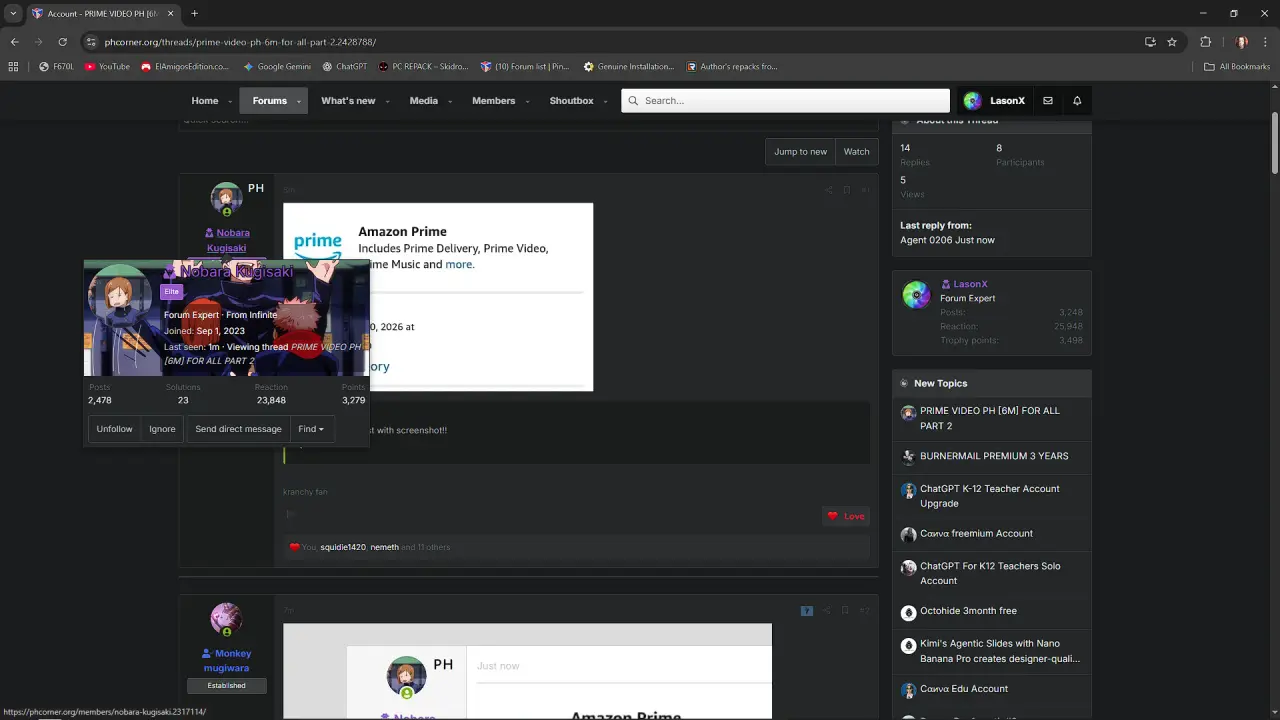Open the Find dropdown in member card
Screen dimensions: 1280x720
click(x=311, y=429)
